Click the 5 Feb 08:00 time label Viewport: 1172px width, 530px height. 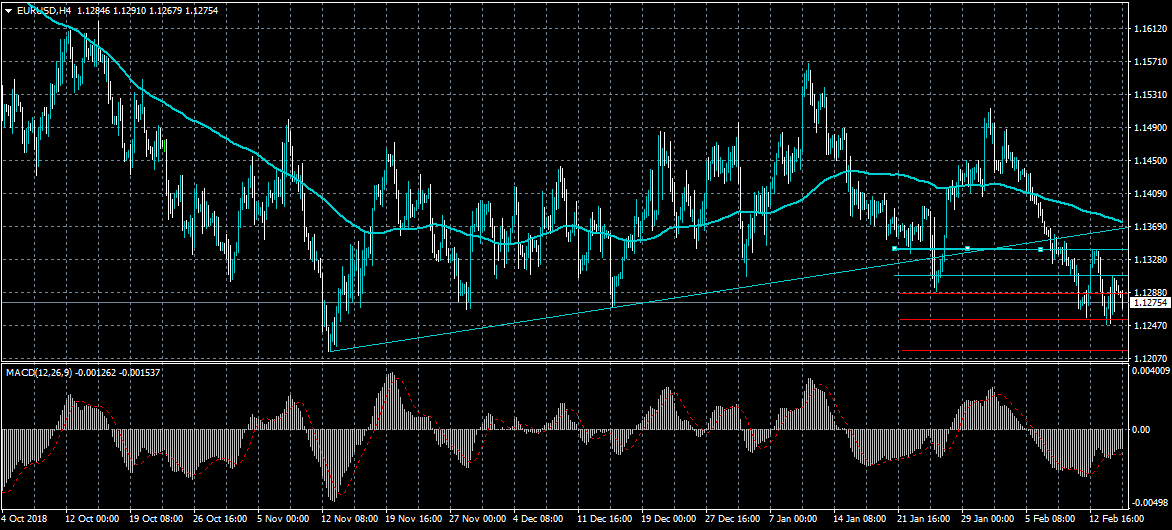[x=1052, y=518]
